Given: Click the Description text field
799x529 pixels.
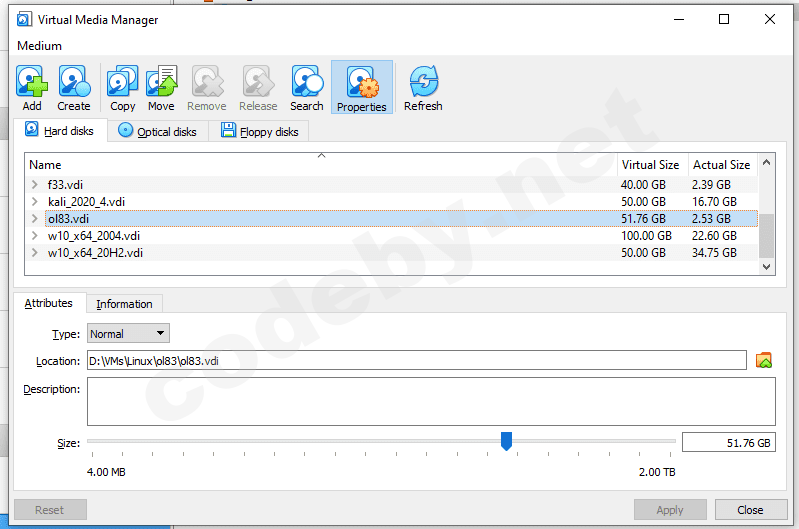Looking at the screenshot, I should pyautogui.click(x=430, y=401).
